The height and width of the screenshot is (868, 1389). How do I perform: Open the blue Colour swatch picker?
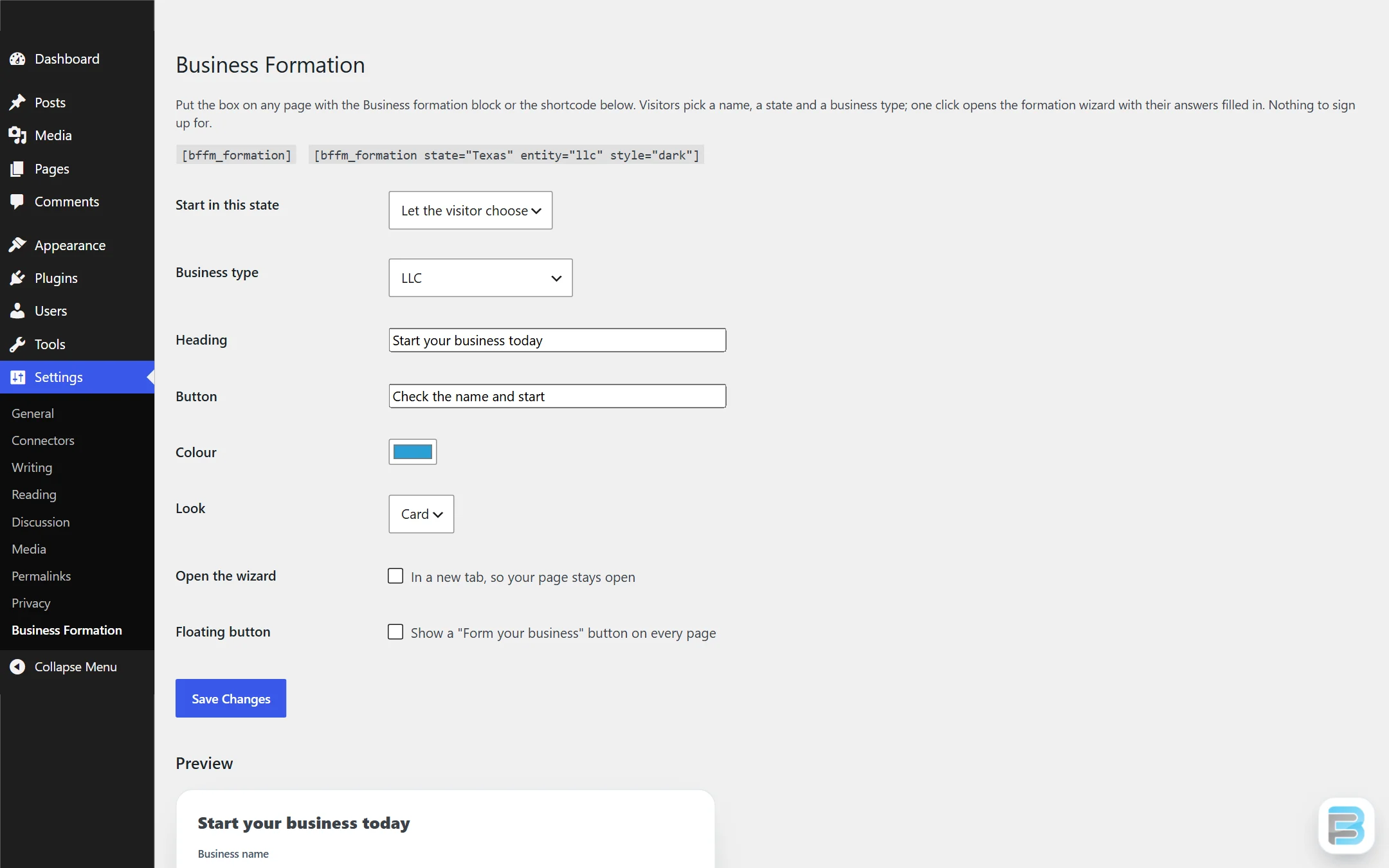413,452
